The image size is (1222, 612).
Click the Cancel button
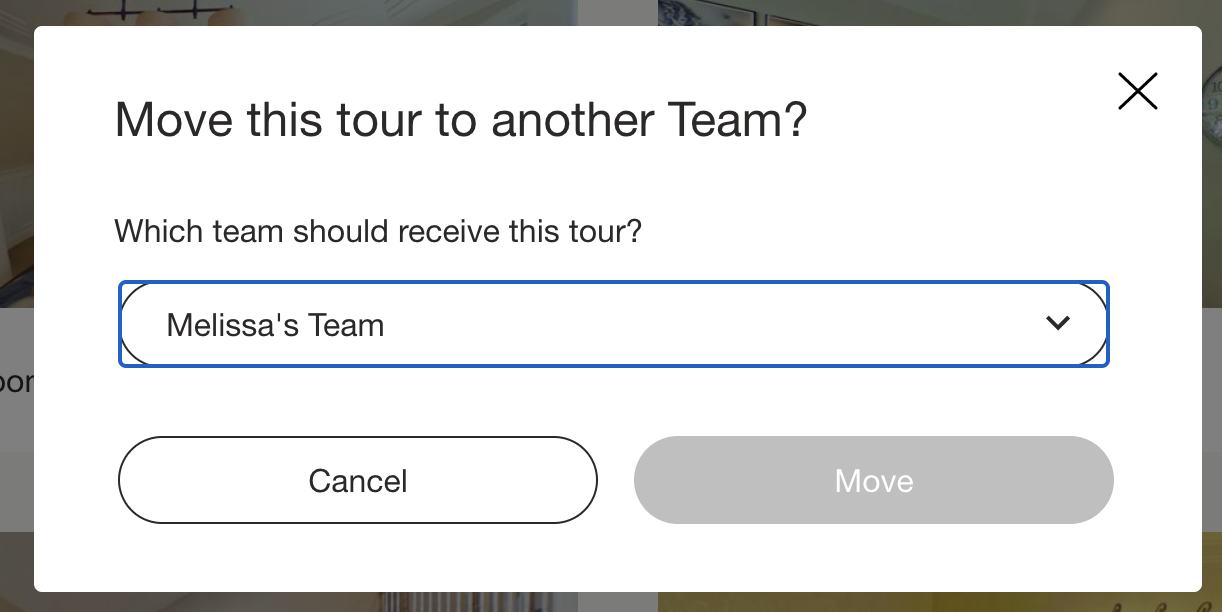click(x=357, y=480)
